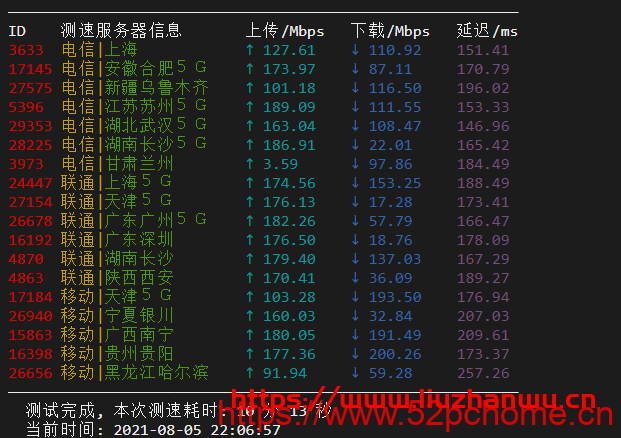The height and width of the screenshot is (438, 621).
Task: Click upload value 189.09
Action: point(289,107)
